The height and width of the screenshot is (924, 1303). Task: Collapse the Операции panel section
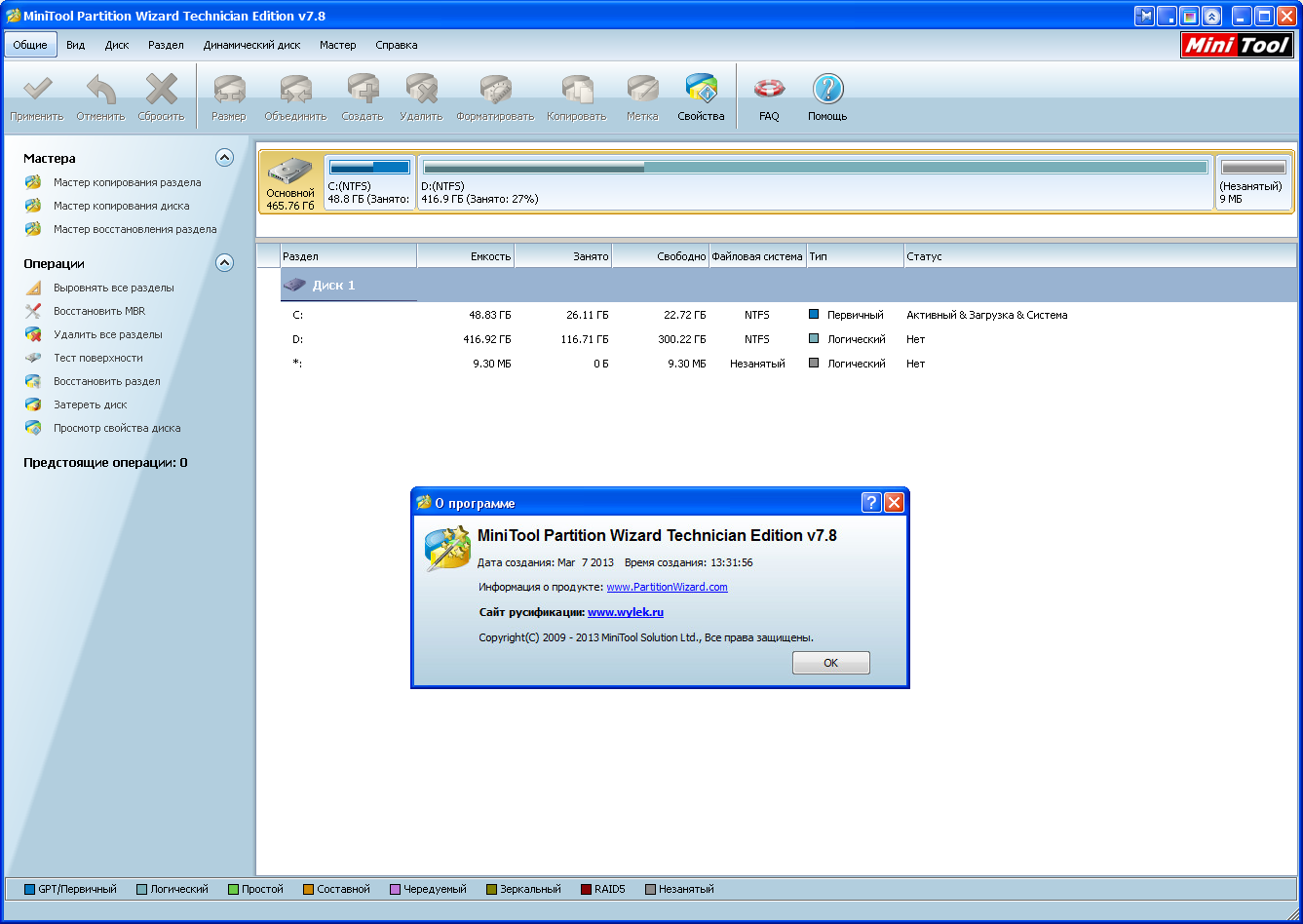tap(224, 262)
